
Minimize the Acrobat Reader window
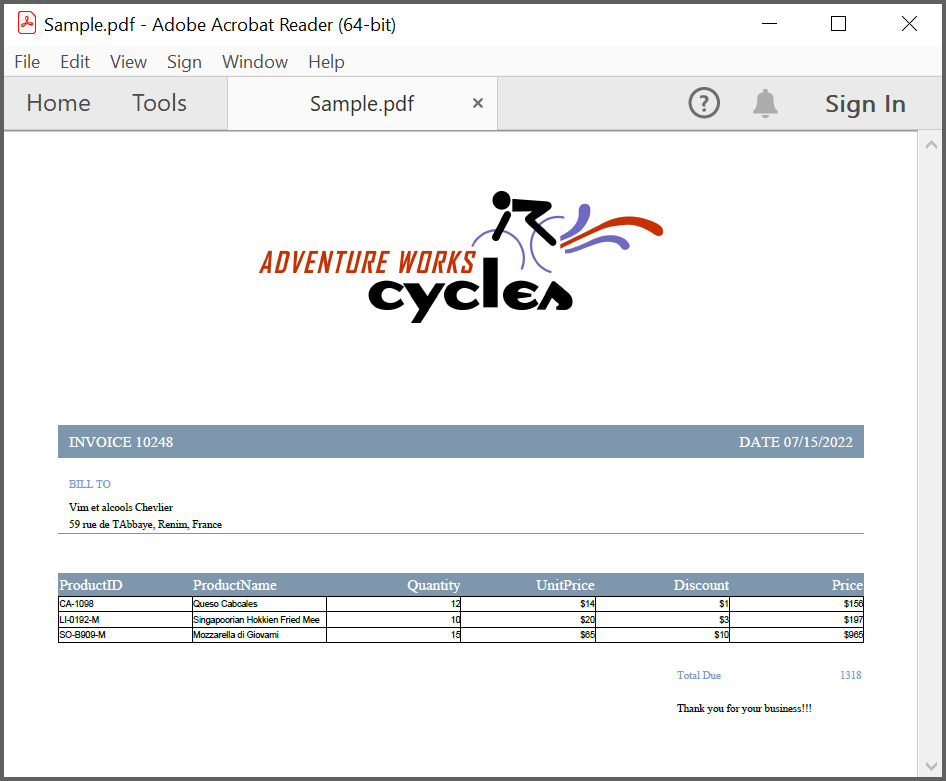coord(769,24)
